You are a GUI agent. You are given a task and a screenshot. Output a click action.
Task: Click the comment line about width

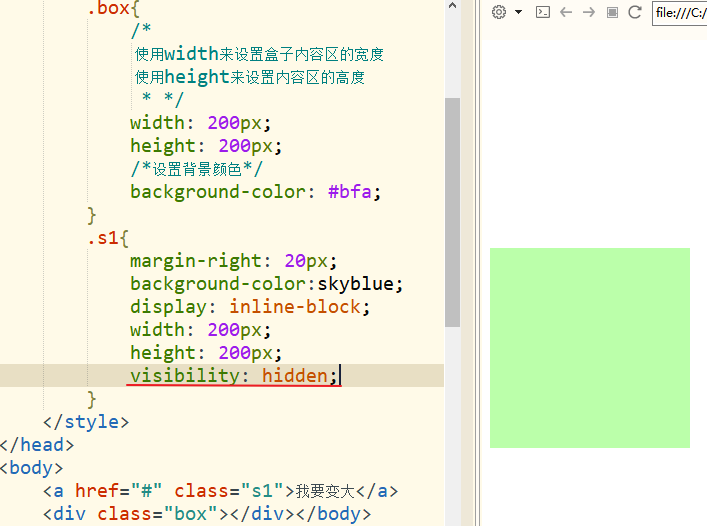pos(259,54)
